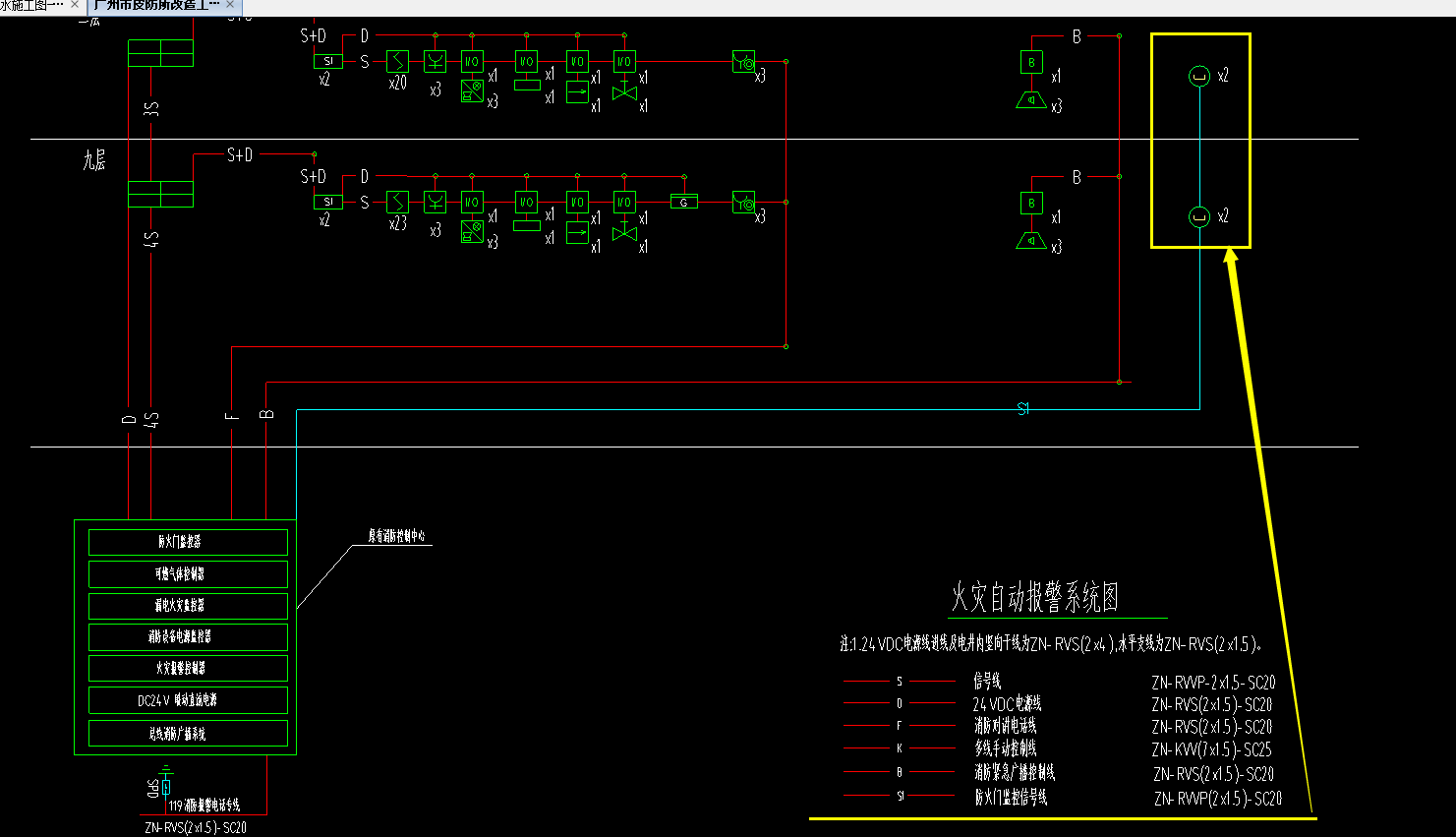Screen dimensions: 1456x837
Task: Select the 防火门监控信号线 legend entry
Action: [1011, 798]
